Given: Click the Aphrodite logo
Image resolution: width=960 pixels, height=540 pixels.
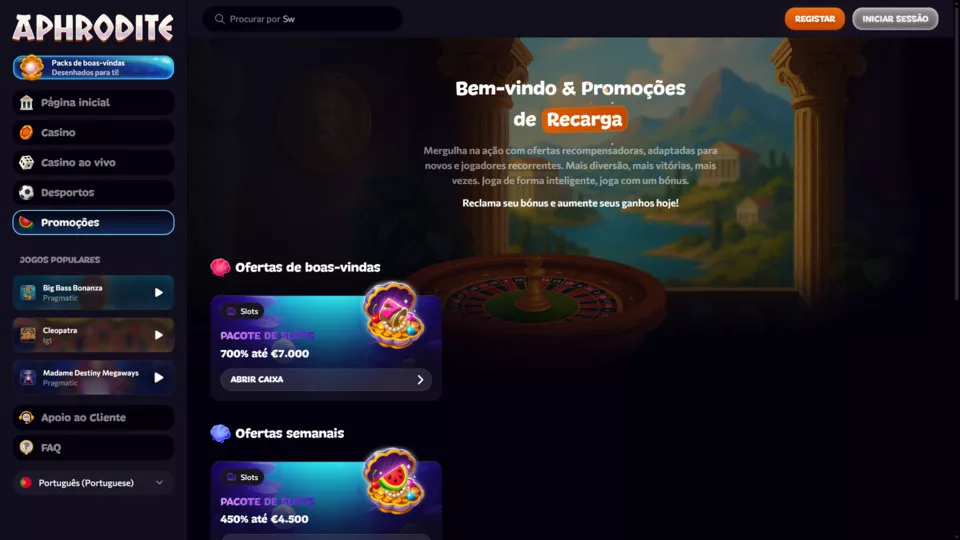Looking at the screenshot, I should 93,28.
